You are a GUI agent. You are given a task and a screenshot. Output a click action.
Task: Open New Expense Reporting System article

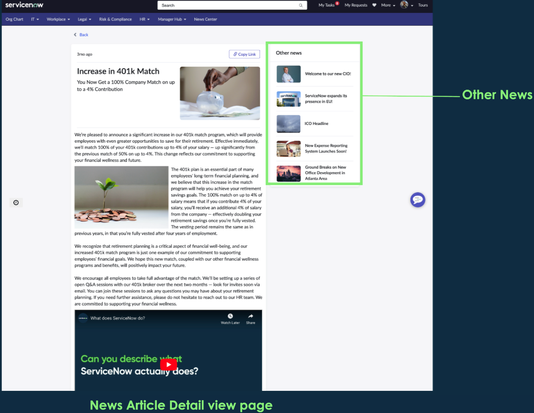coord(326,148)
